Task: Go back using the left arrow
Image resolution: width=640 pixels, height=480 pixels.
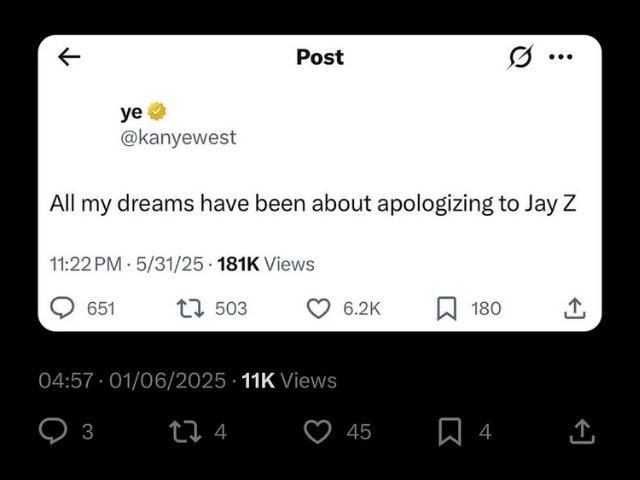Action: coord(69,57)
